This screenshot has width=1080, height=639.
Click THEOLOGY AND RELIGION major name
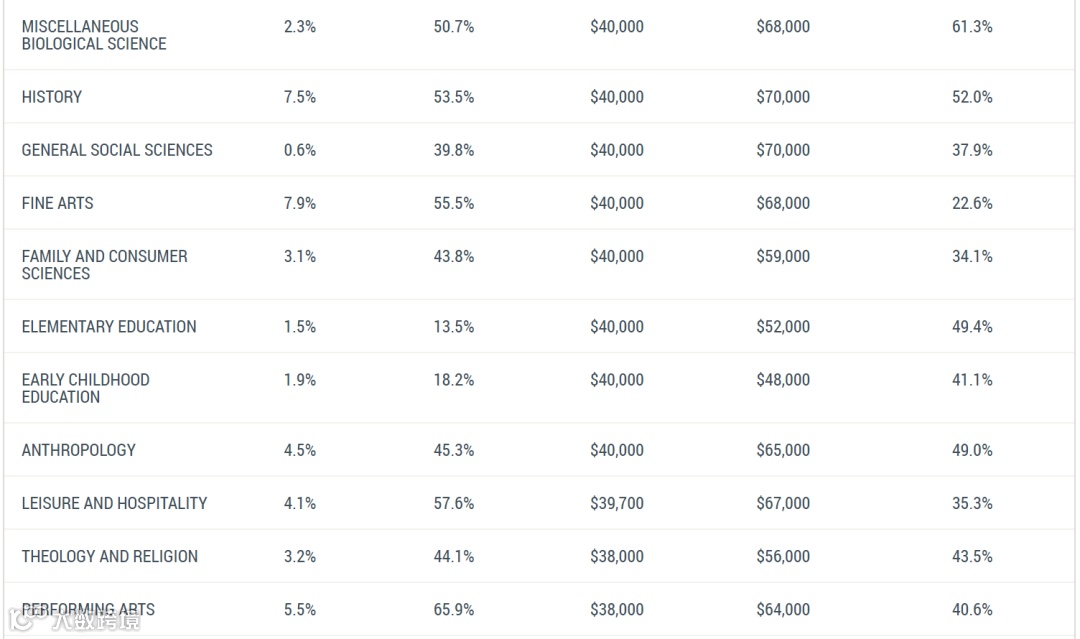tap(110, 556)
